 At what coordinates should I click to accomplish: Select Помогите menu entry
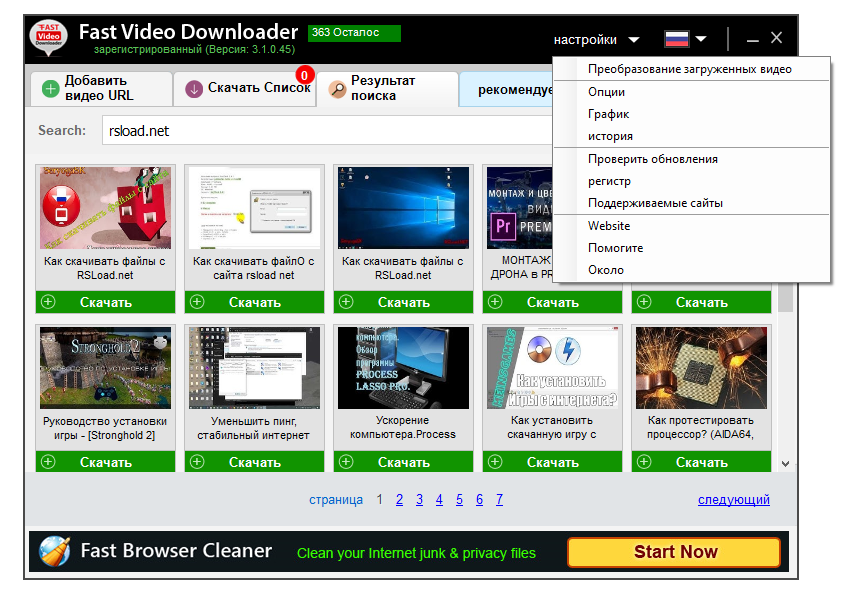[x=691, y=248]
